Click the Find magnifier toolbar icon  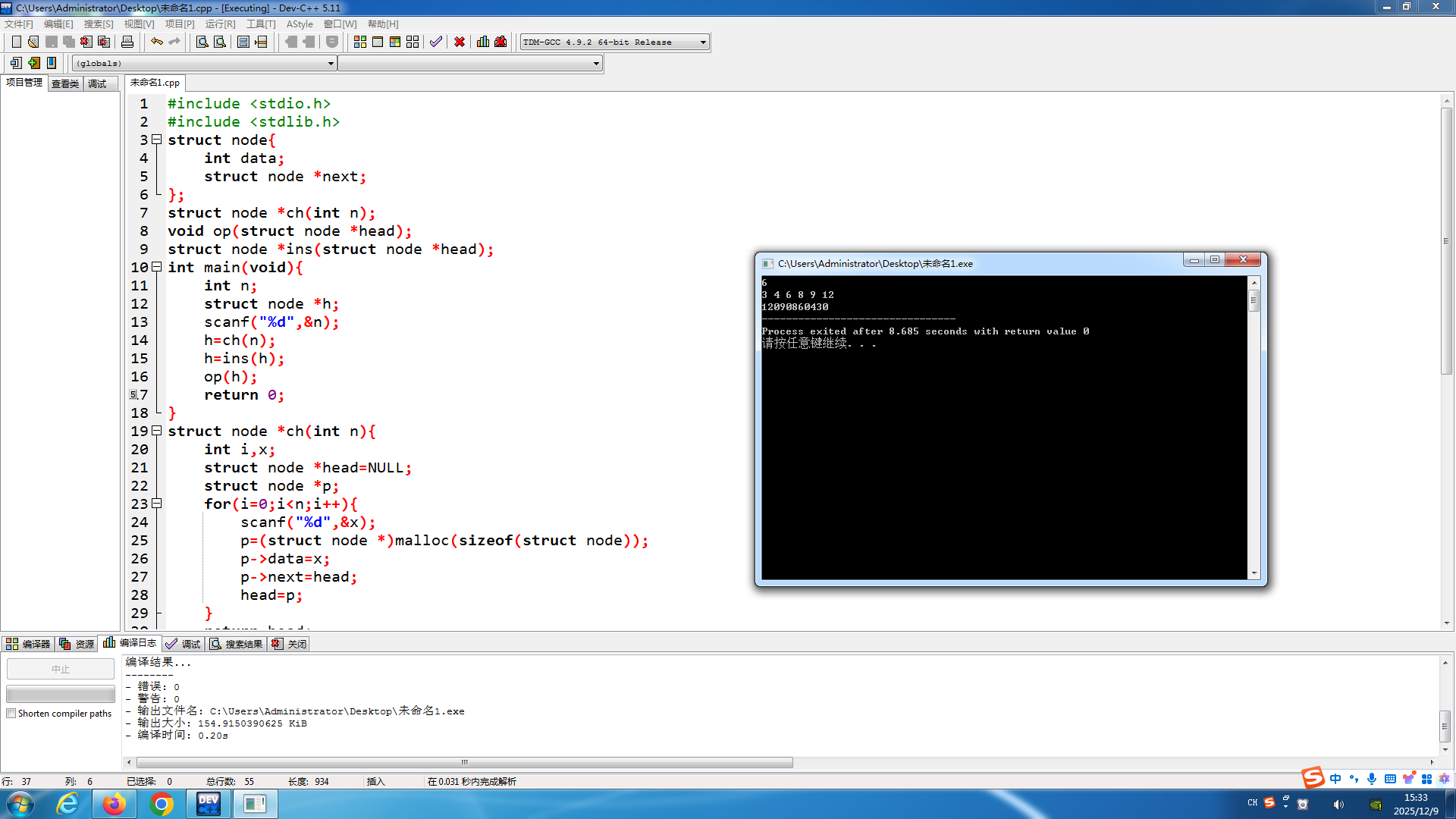point(202,42)
